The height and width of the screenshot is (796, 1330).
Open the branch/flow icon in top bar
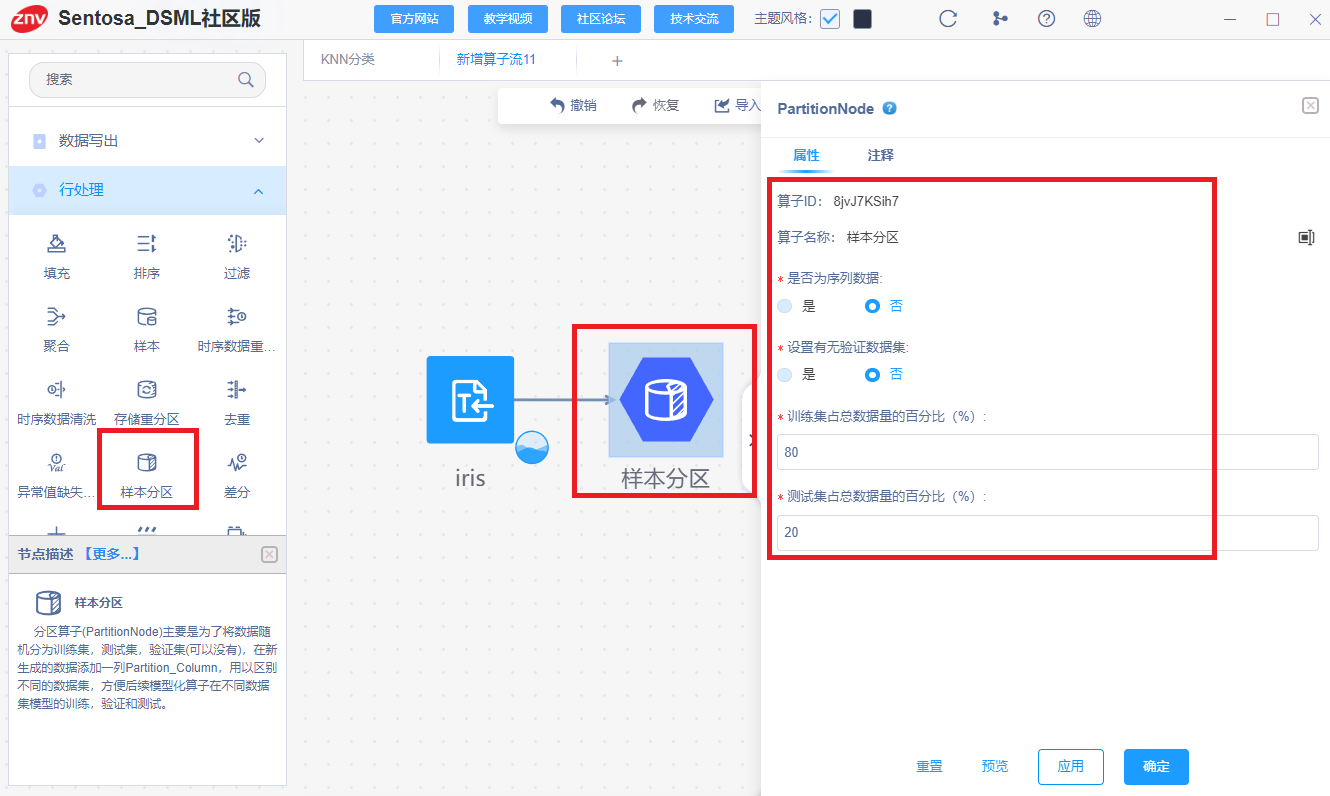(x=999, y=18)
